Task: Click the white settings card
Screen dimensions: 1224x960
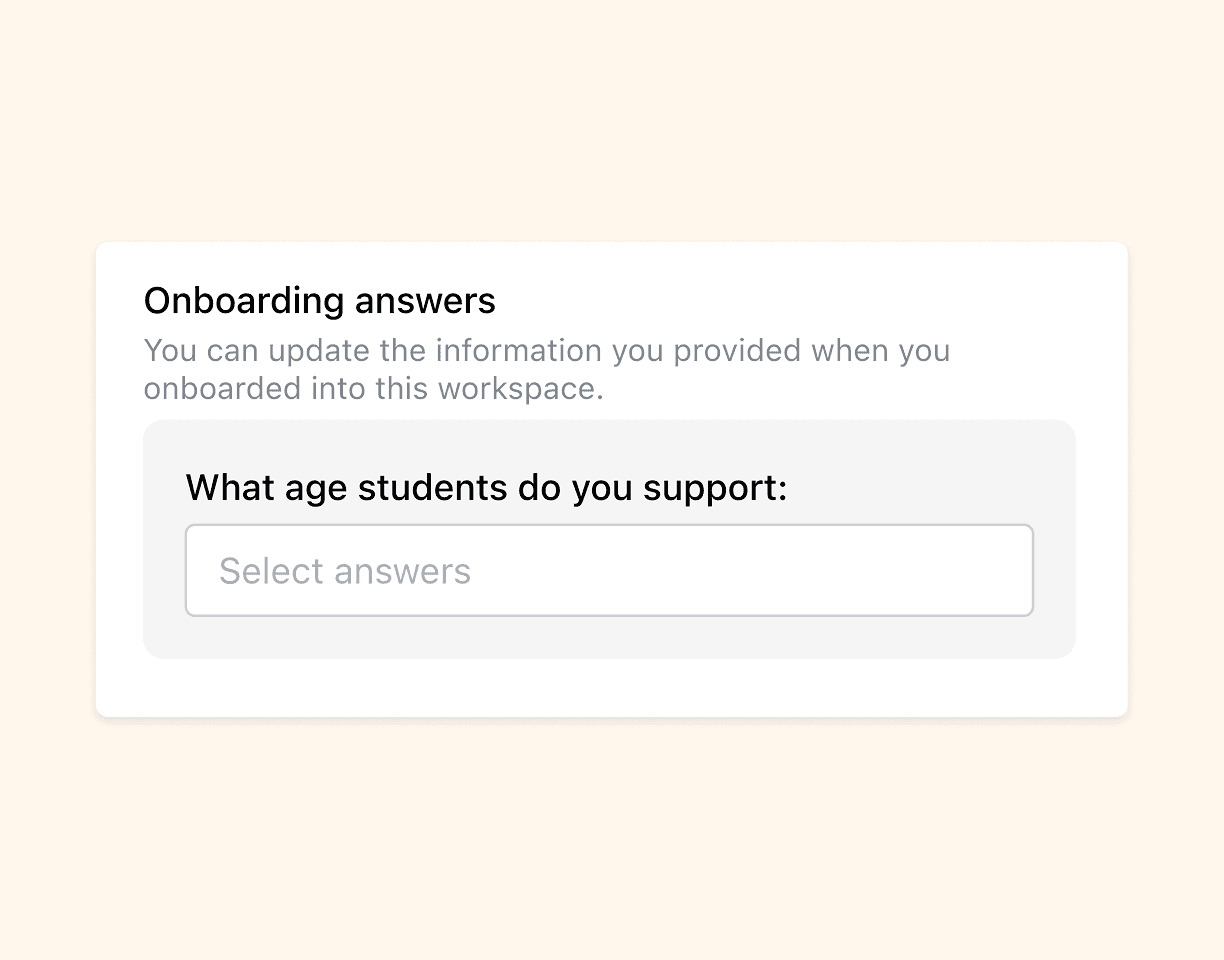Action: pos(610,690)
